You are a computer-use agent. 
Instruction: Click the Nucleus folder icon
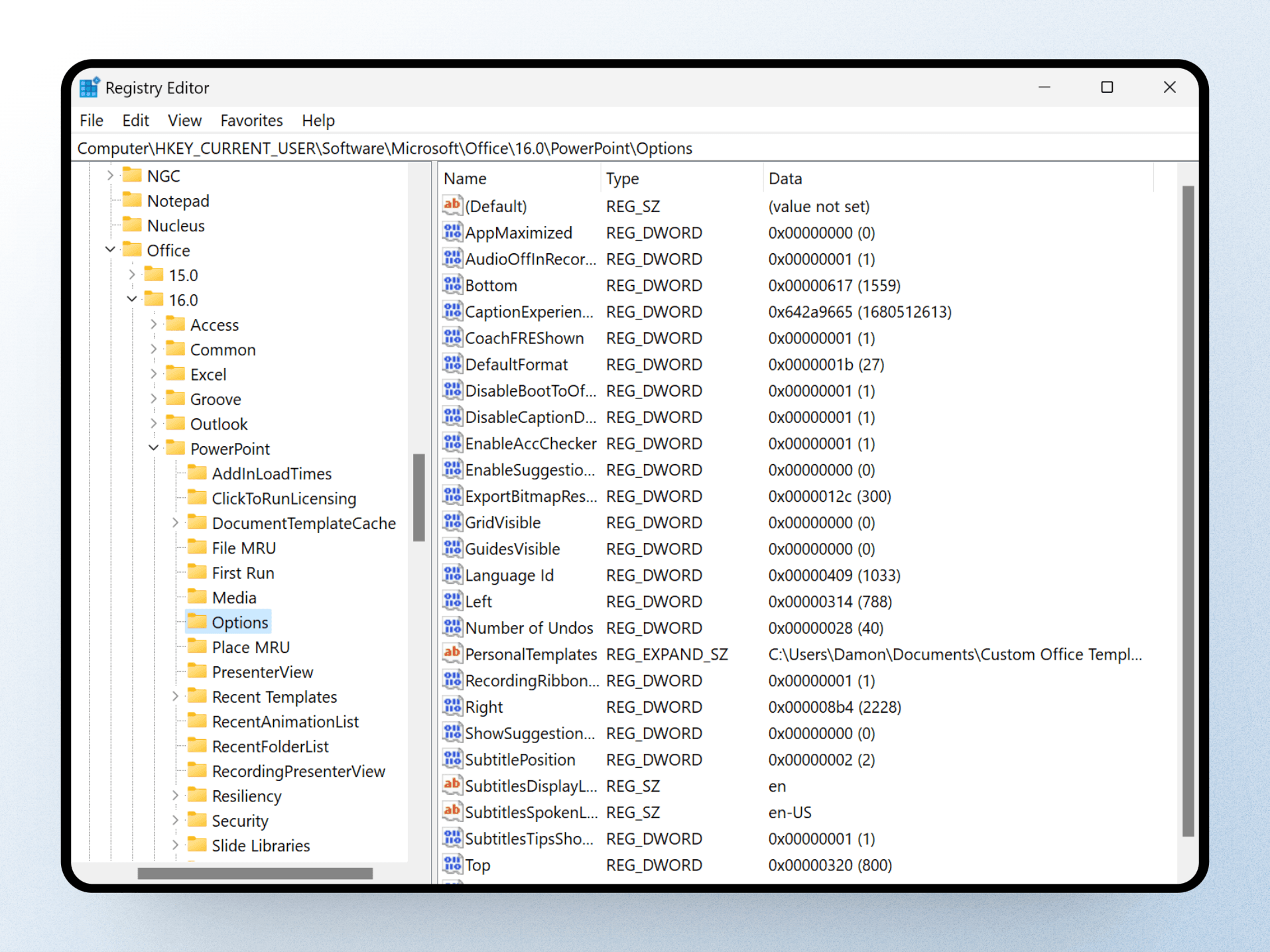(x=133, y=224)
